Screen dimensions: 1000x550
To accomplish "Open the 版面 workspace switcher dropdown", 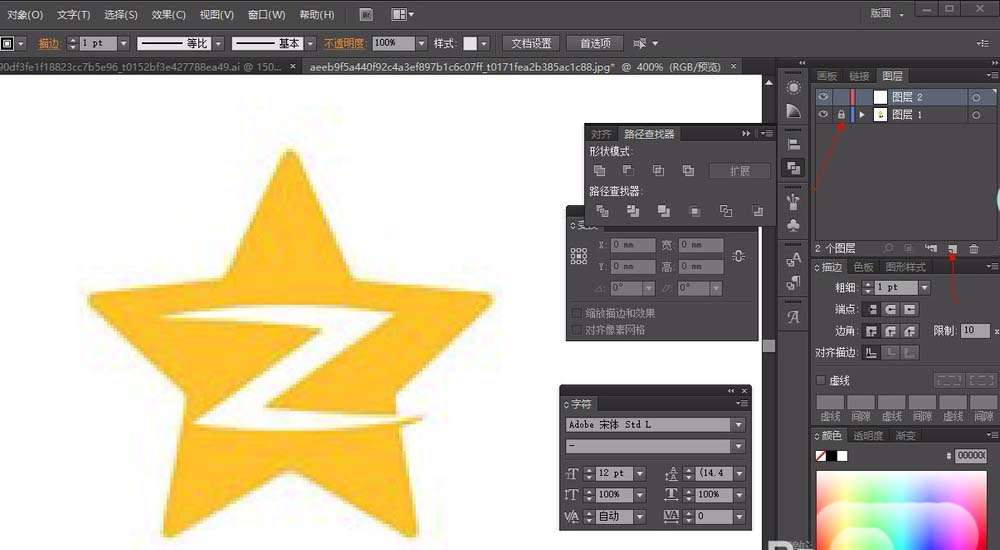I will (888, 13).
